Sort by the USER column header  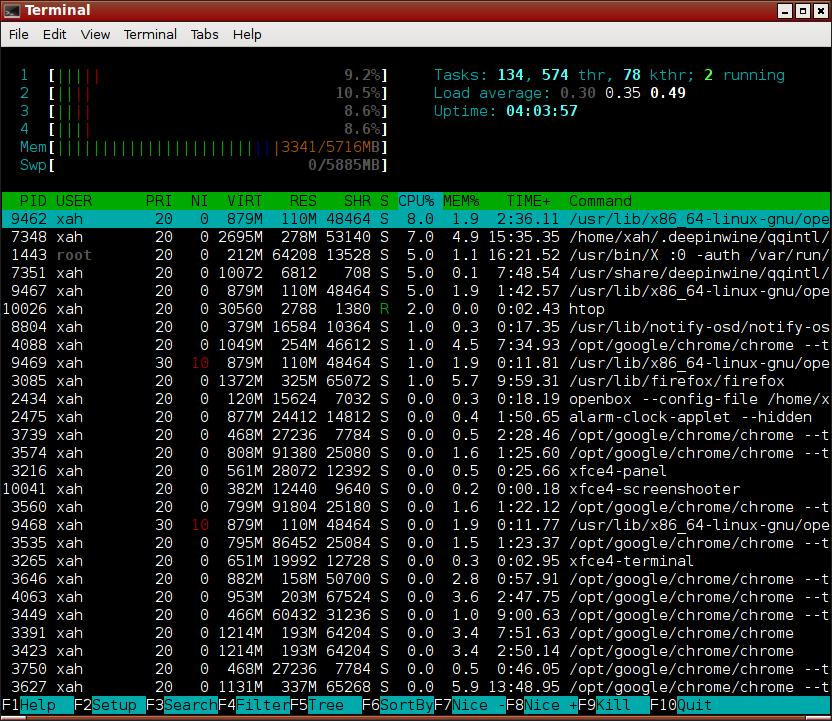(74, 201)
